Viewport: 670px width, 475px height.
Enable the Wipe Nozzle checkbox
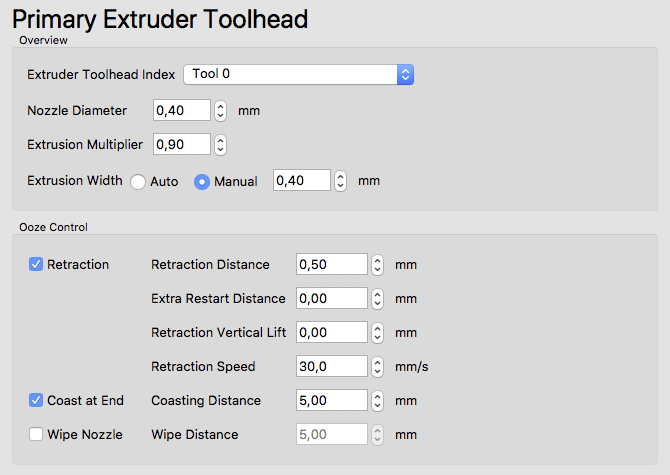click(x=36, y=435)
